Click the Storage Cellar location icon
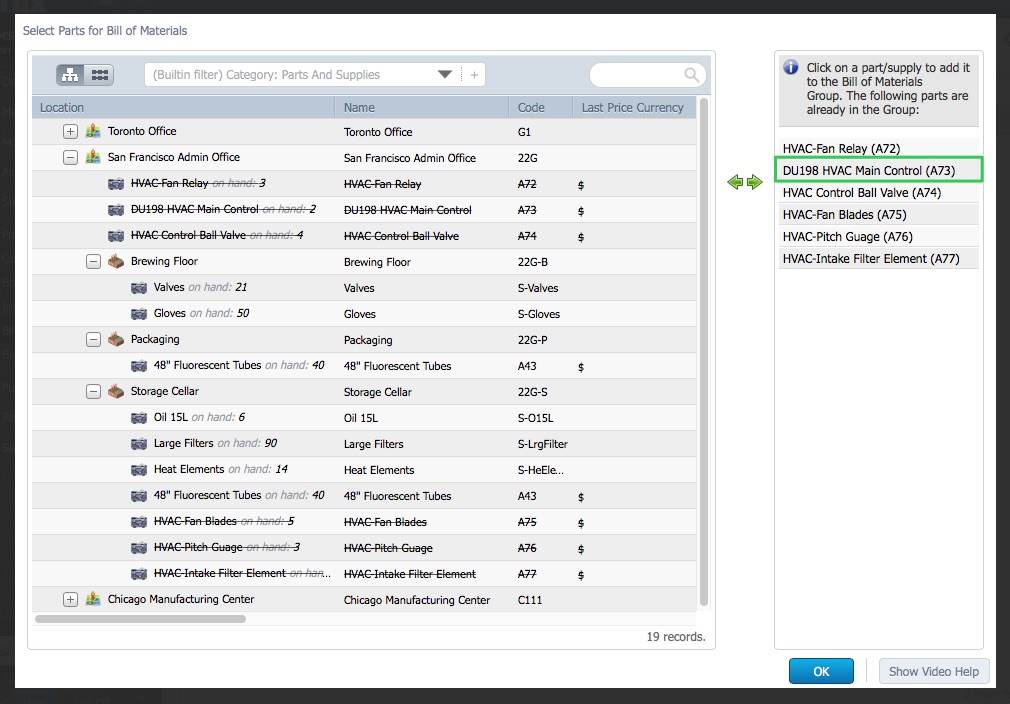The image size is (1010, 704). click(116, 391)
